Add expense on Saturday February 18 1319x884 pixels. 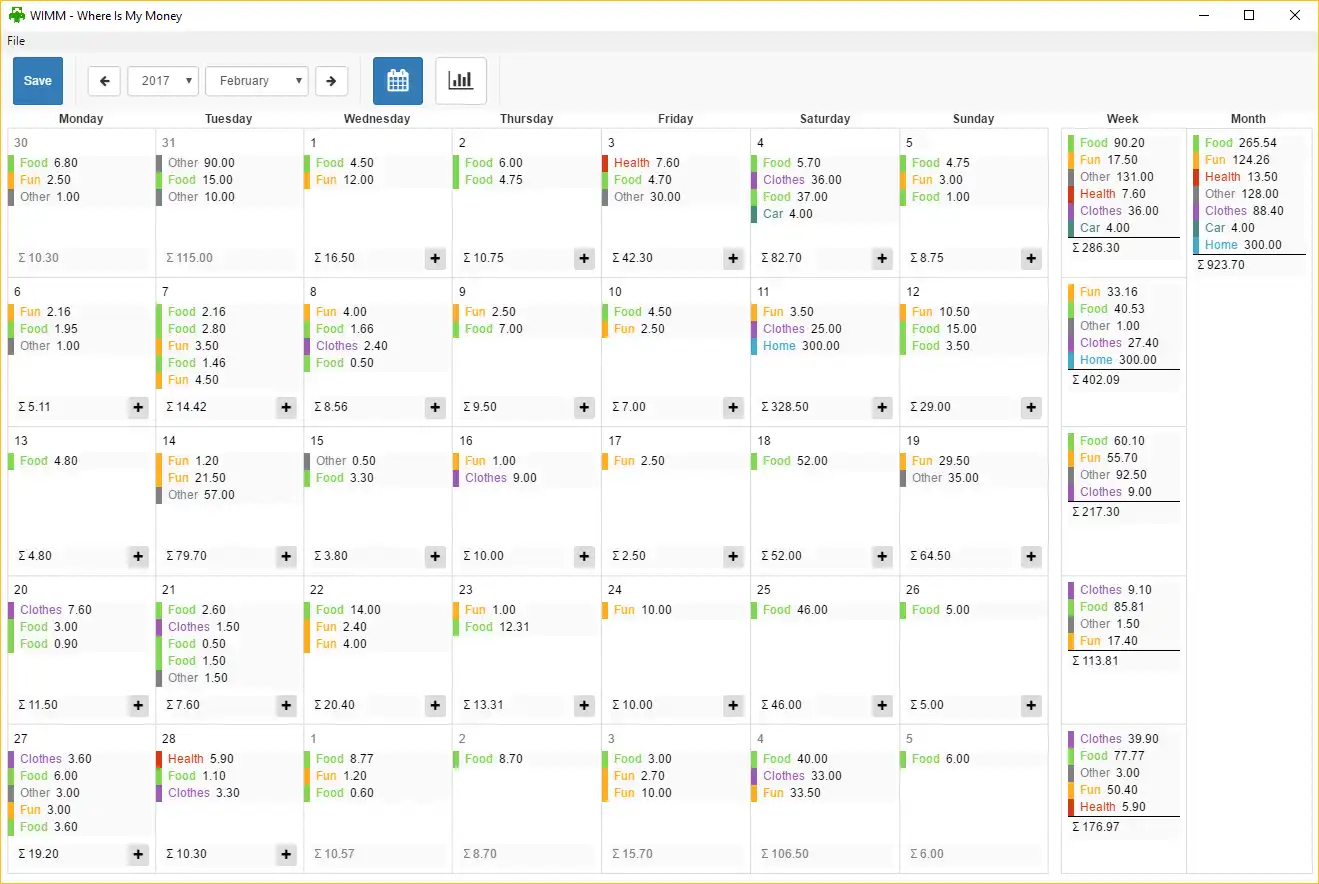[882, 556]
